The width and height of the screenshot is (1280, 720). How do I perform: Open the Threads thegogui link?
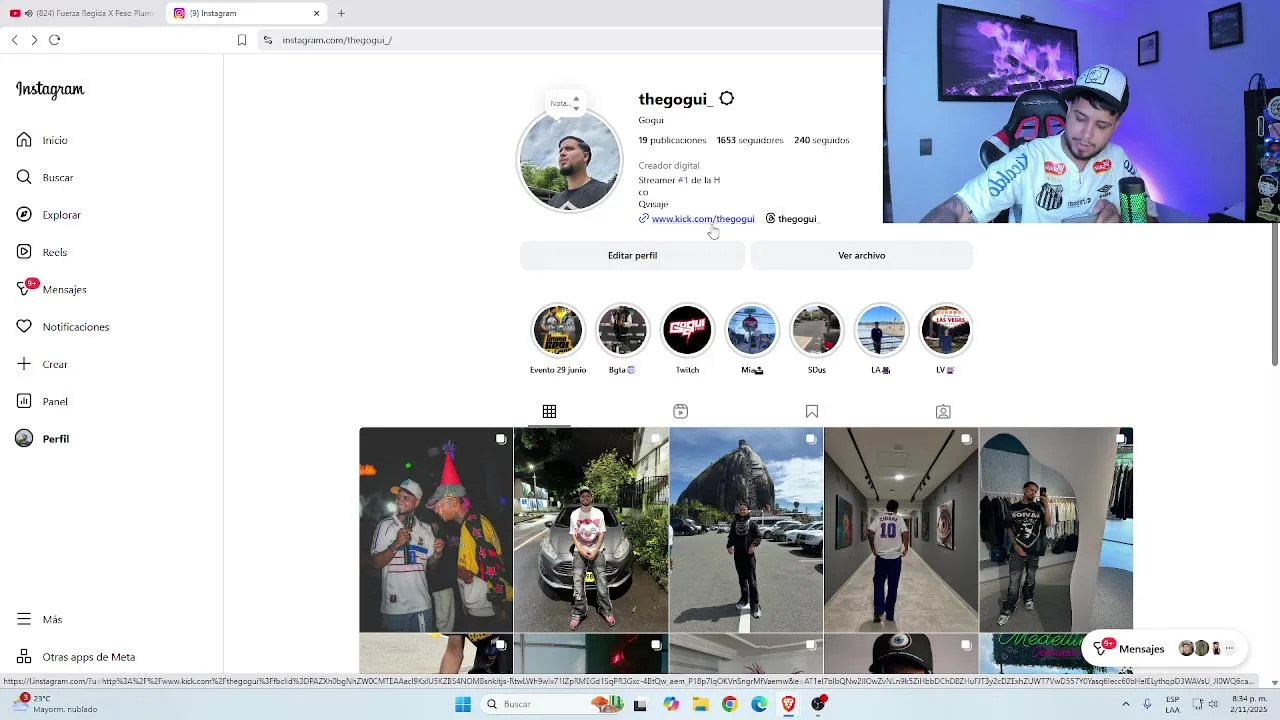pyautogui.click(x=791, y=219)
